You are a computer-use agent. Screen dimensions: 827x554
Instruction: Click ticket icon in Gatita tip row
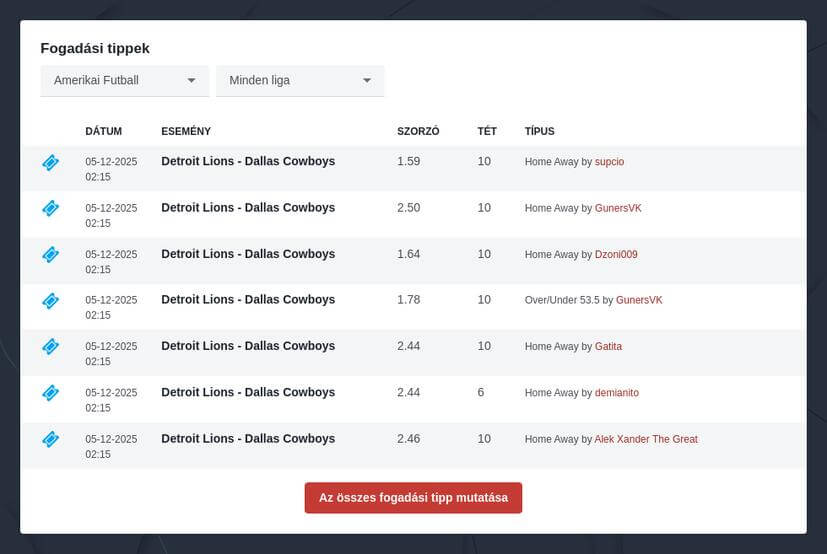(x=51, y=347)
